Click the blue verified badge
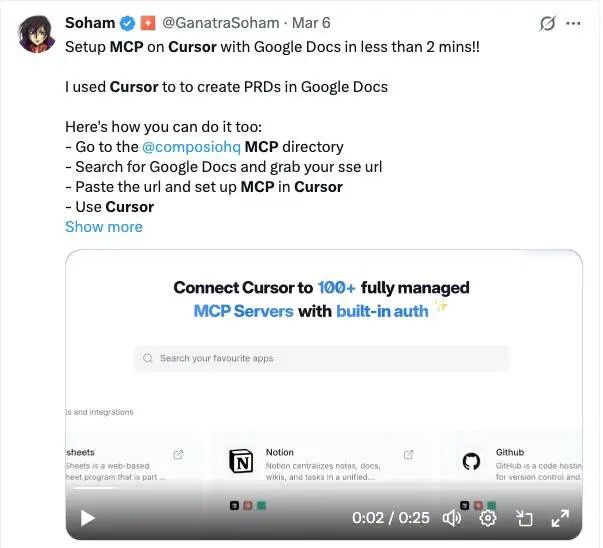The height and width of the screenshot is (548, 603). [x=127, y=23]
